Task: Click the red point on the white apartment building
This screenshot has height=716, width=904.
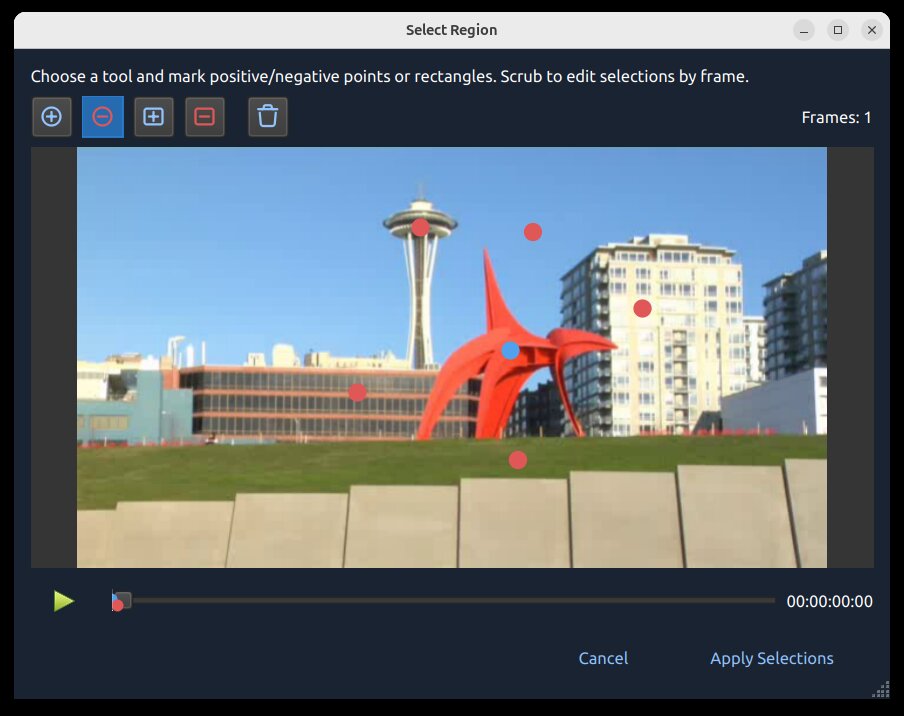Action: tap(642, 309)
